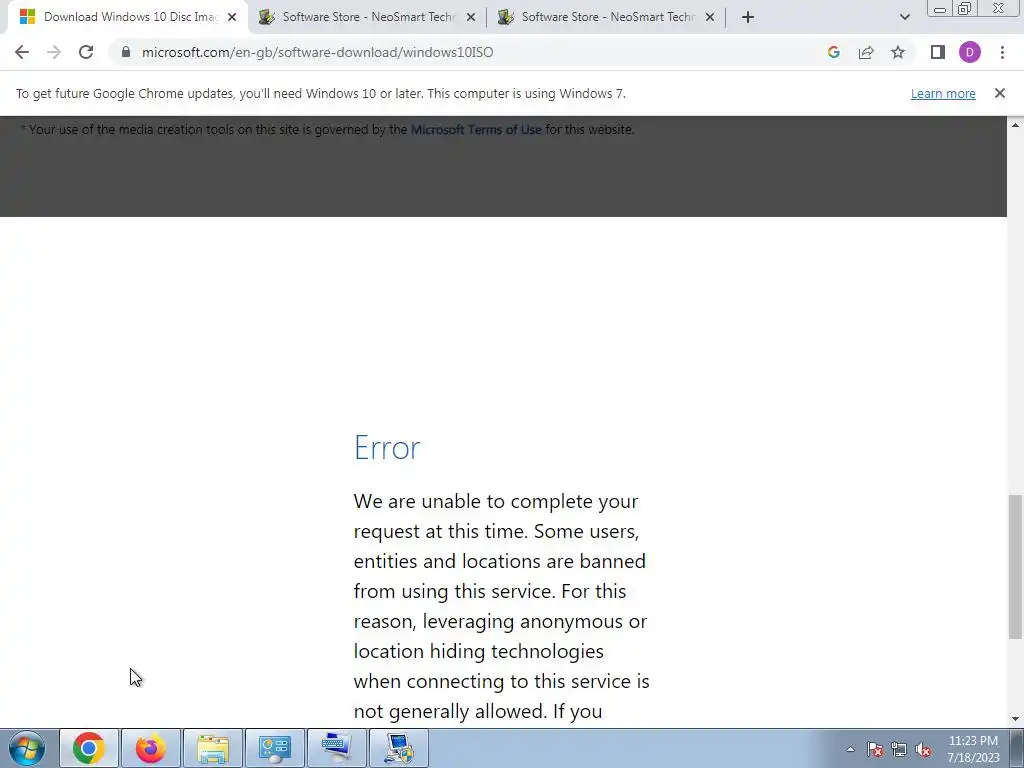The height and width of the screenshot is (768, 1024).
Task: Click the Show desktop button
Action: pos(1017,748)
